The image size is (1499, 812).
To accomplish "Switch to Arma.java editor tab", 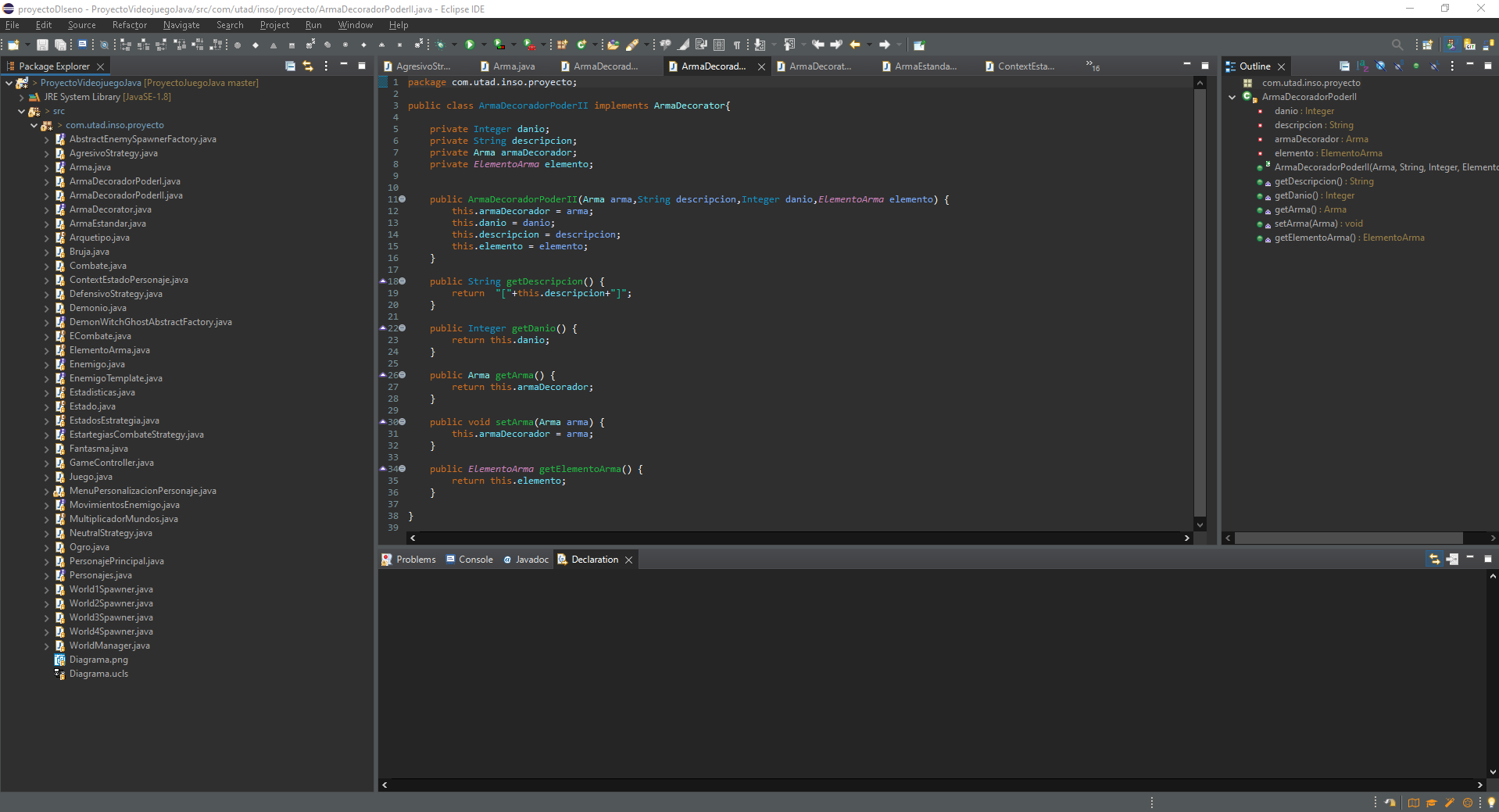I will tap(508, 66).
